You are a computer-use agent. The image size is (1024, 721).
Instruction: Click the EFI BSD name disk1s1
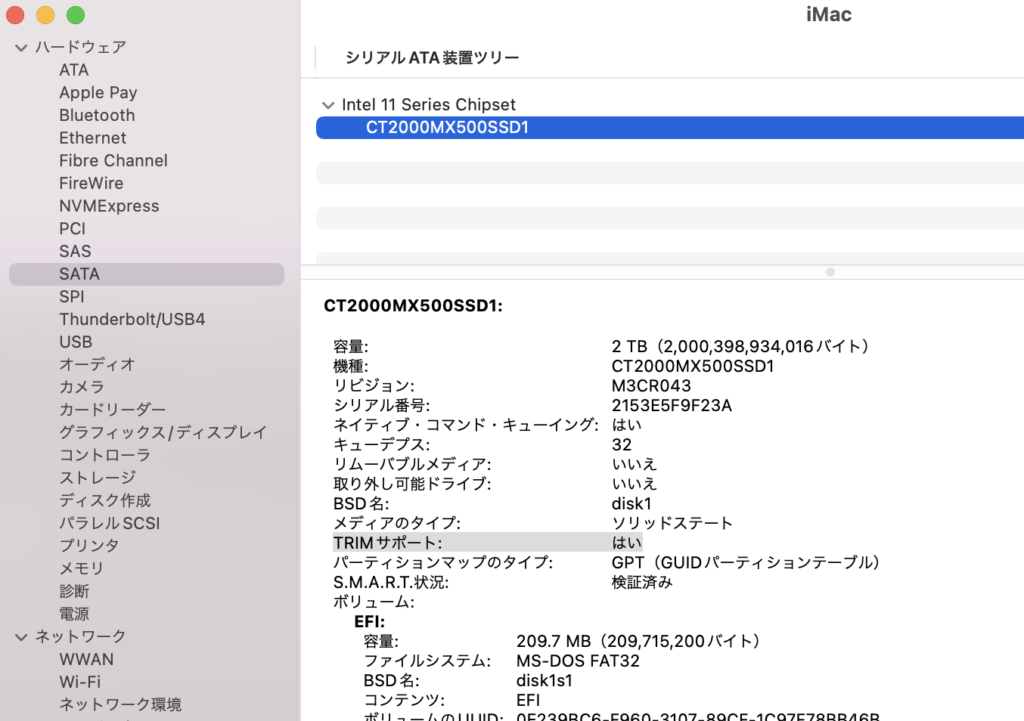(x=544, y=681)
